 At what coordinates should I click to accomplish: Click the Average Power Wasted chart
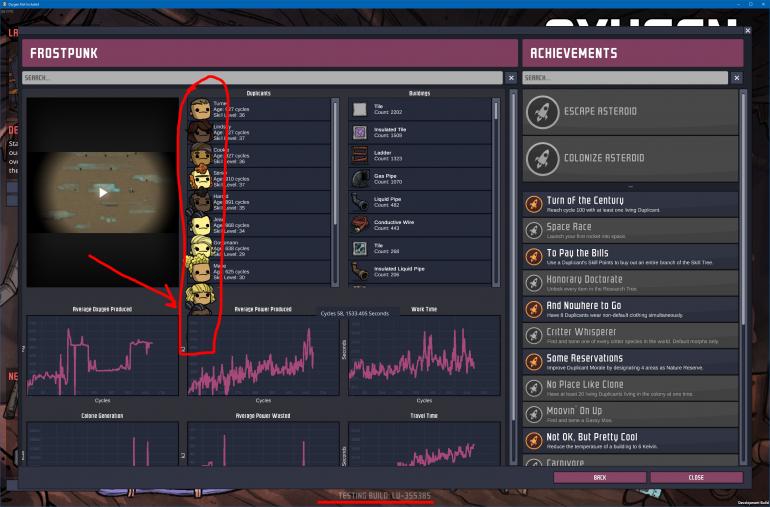point(263,444)
